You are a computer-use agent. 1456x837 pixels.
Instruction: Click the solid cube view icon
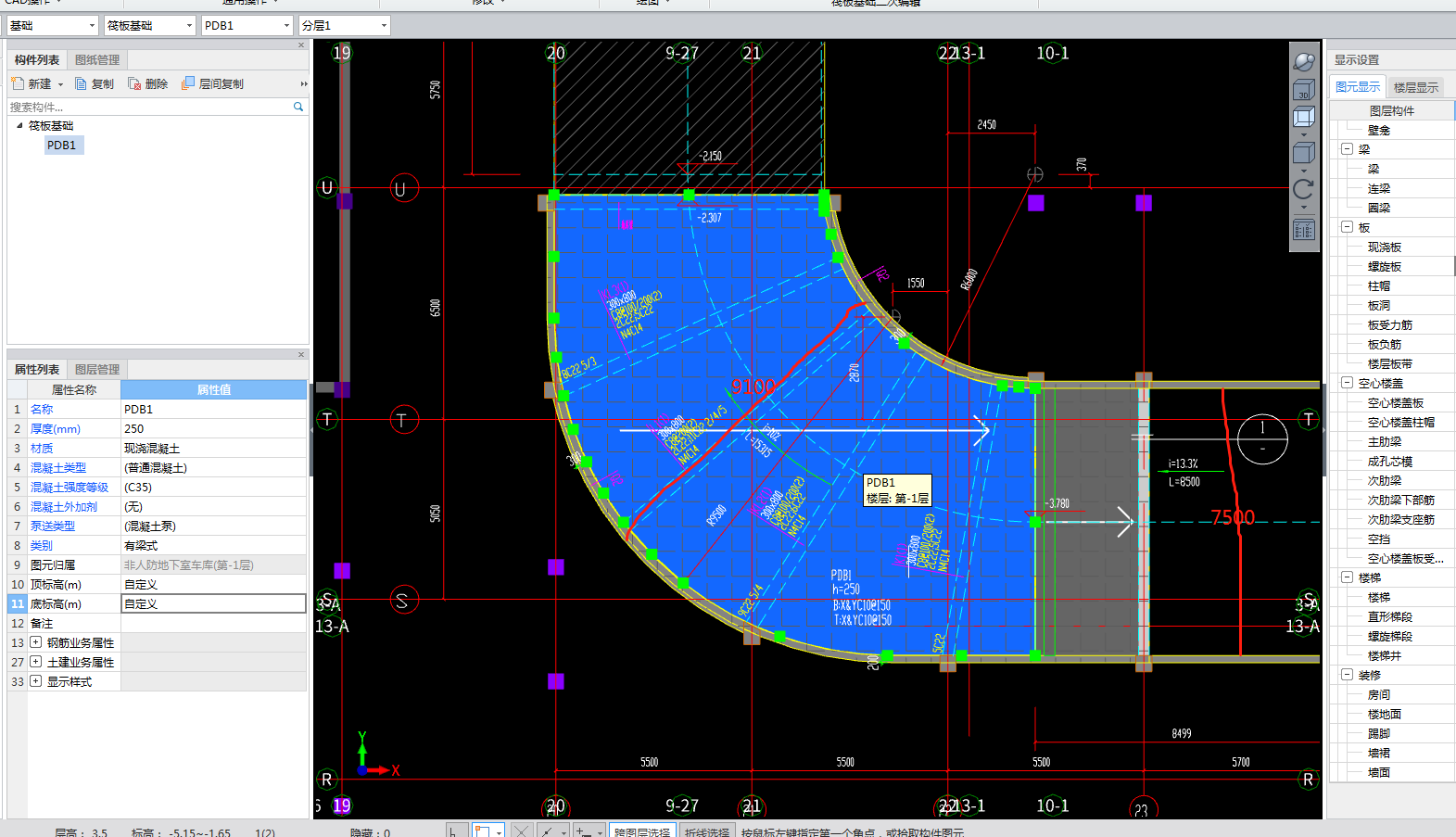click(x=1304, y=153)
